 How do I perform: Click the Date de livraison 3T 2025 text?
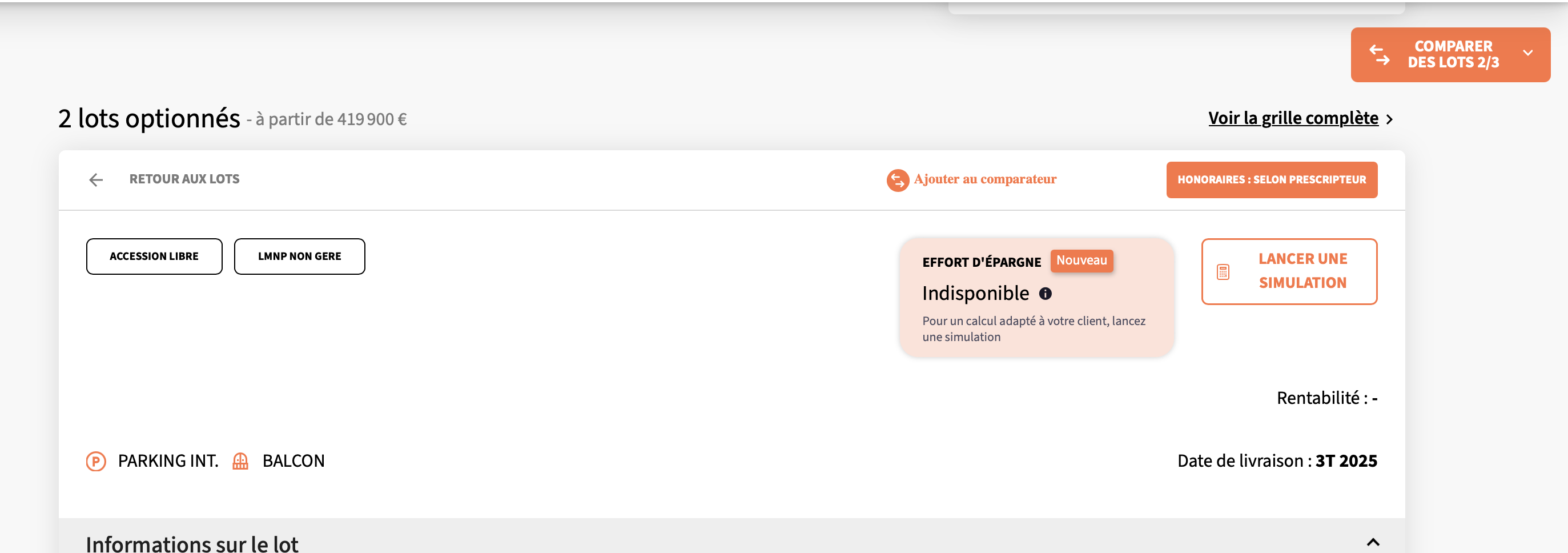[1276, 461]
